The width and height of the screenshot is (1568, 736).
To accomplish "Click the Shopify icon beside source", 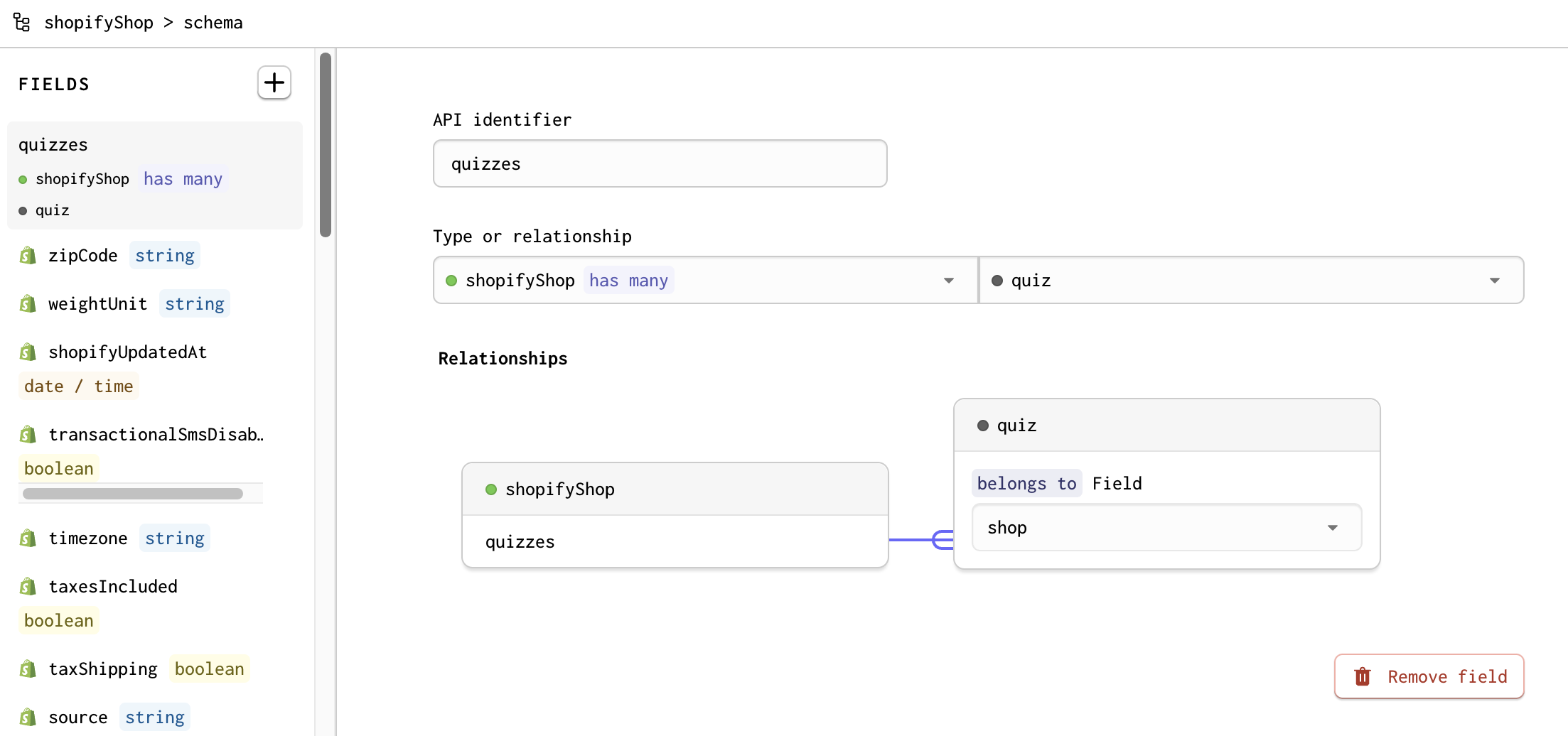I will 28,718.
